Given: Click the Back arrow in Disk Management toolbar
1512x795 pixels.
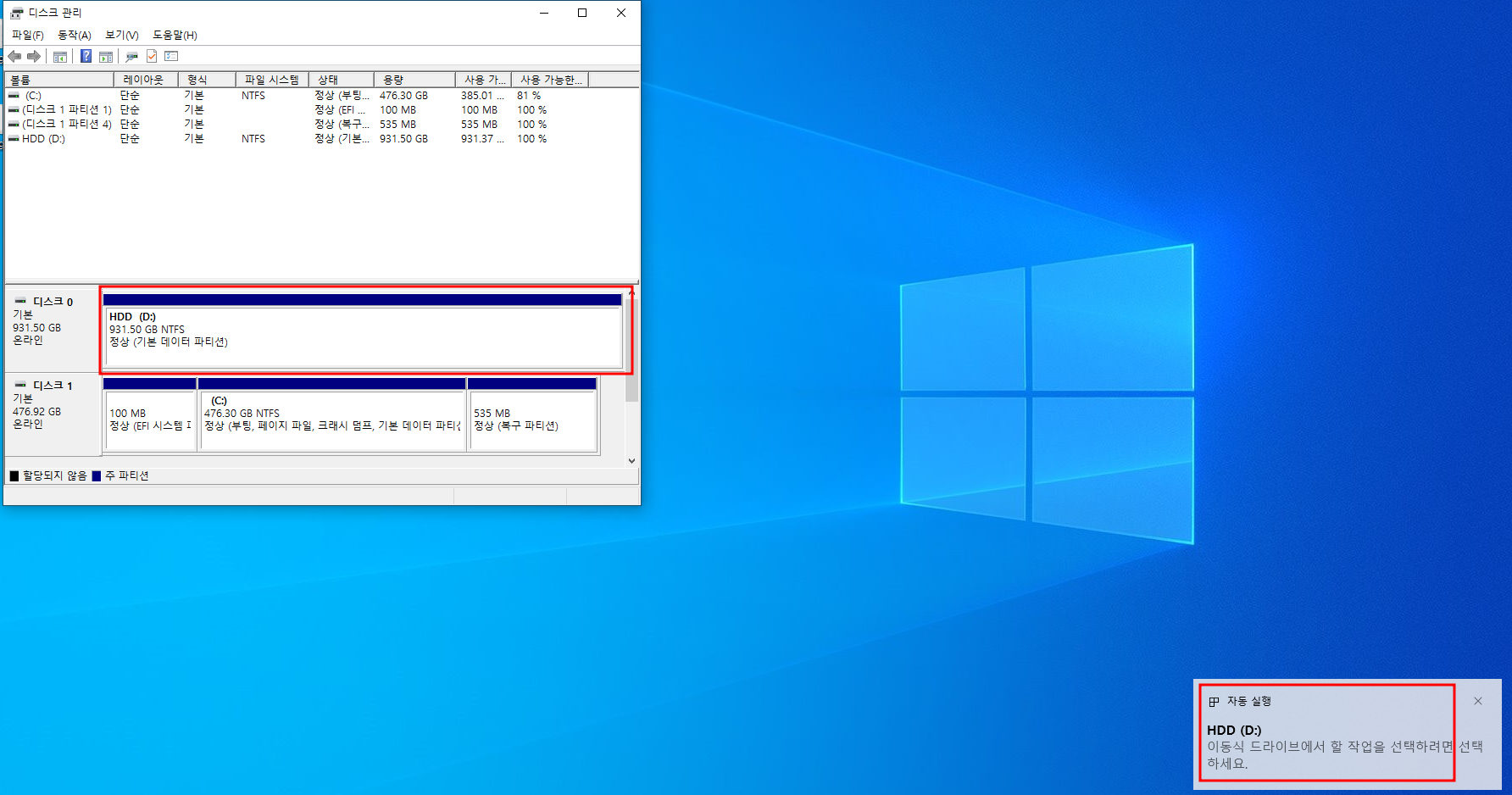Looking at the screenshot, I should pos(14,56).
